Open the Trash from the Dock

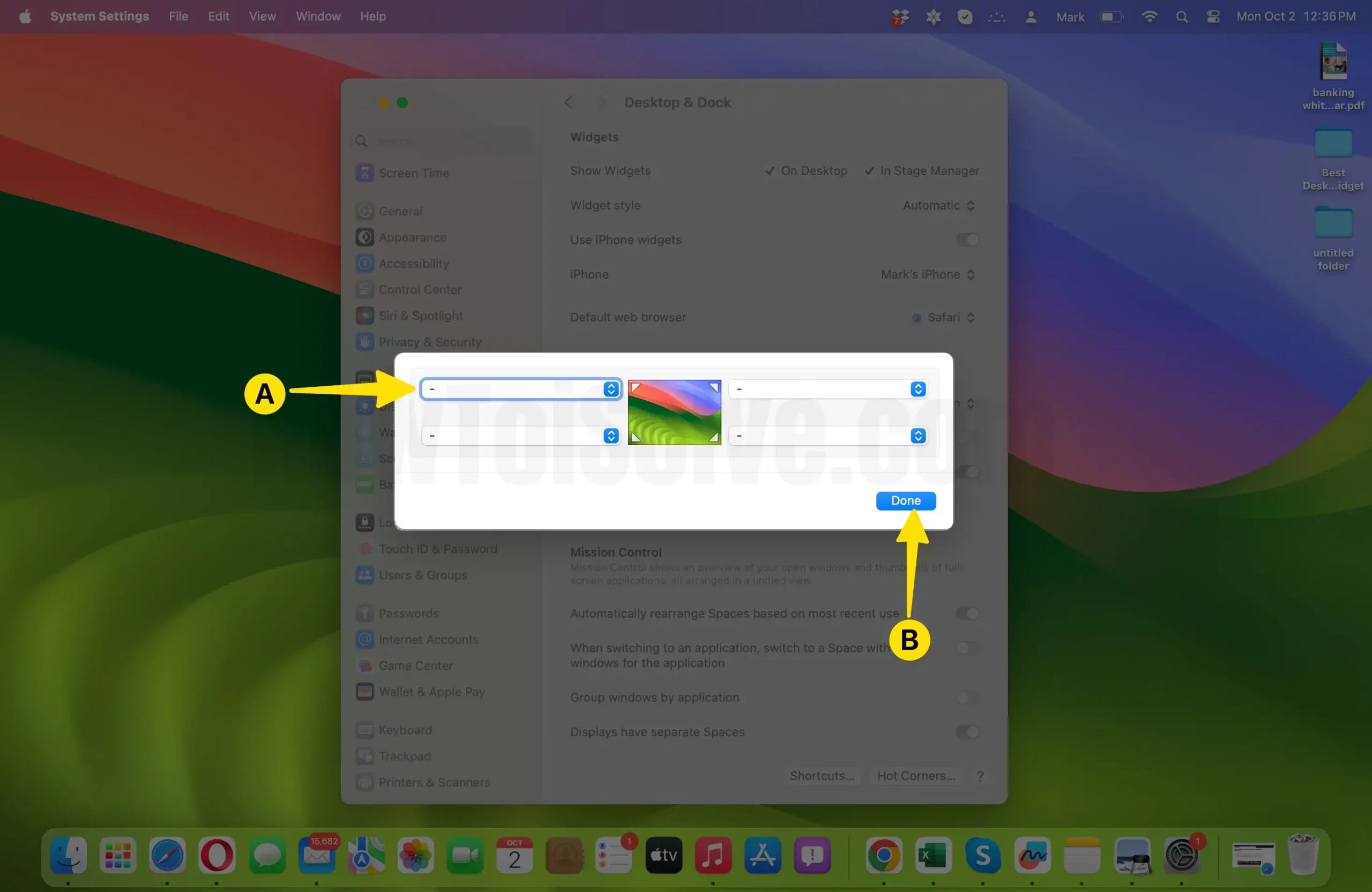pyautogui.click(x=1304, y=857)
